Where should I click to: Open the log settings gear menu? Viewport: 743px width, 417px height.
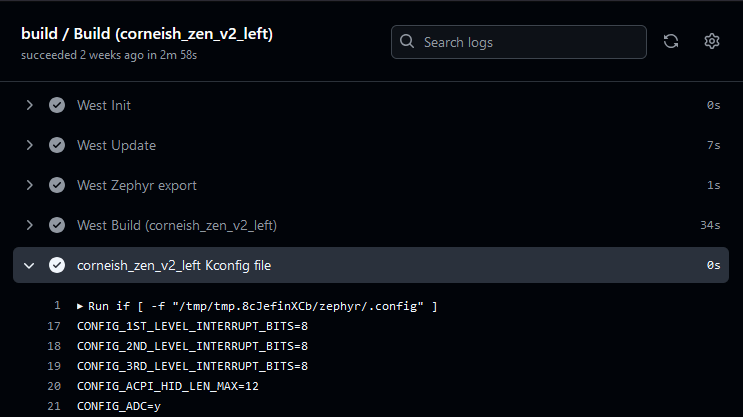click(712, 41)
